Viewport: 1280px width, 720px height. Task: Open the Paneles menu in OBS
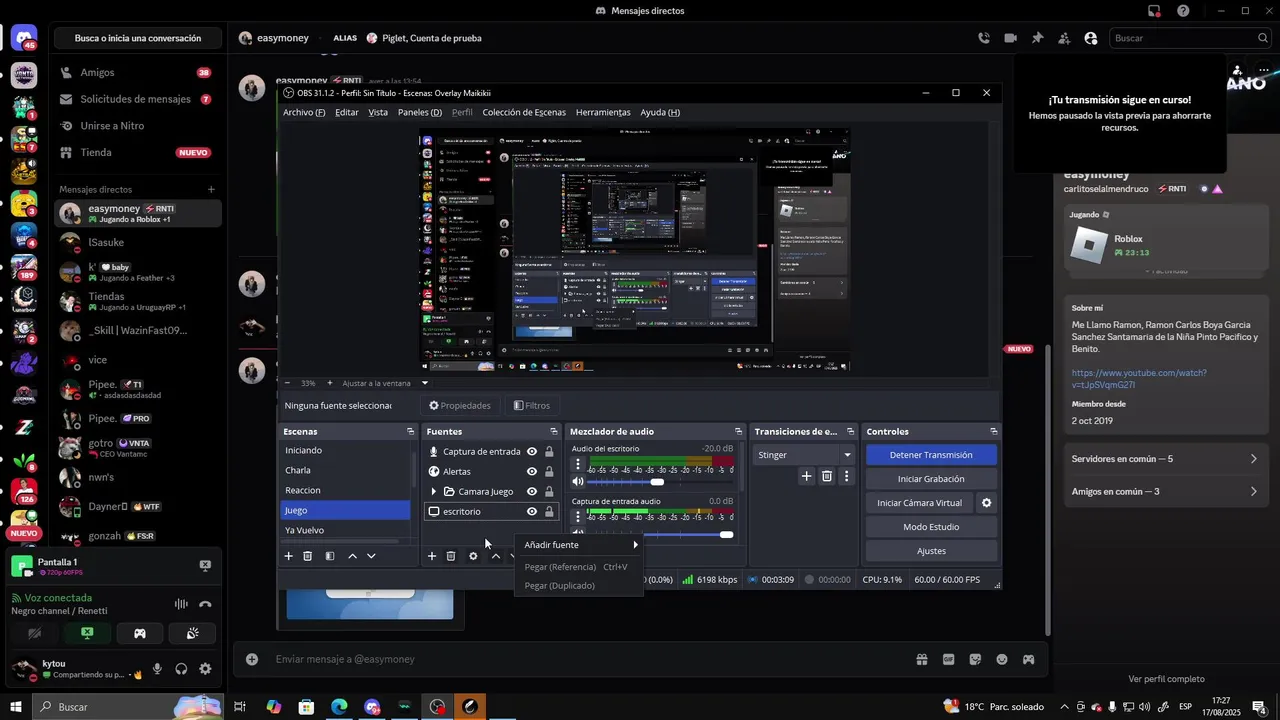(x=420, y=112)
